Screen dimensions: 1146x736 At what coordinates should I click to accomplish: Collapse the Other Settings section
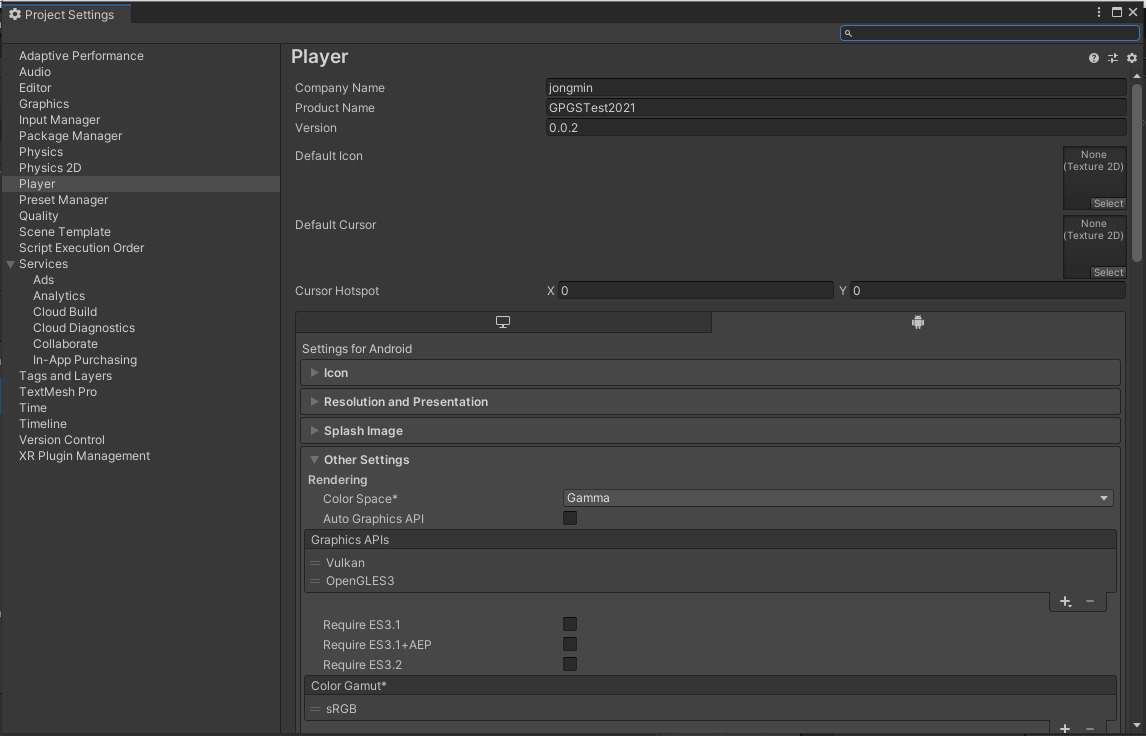pos(314,460)
